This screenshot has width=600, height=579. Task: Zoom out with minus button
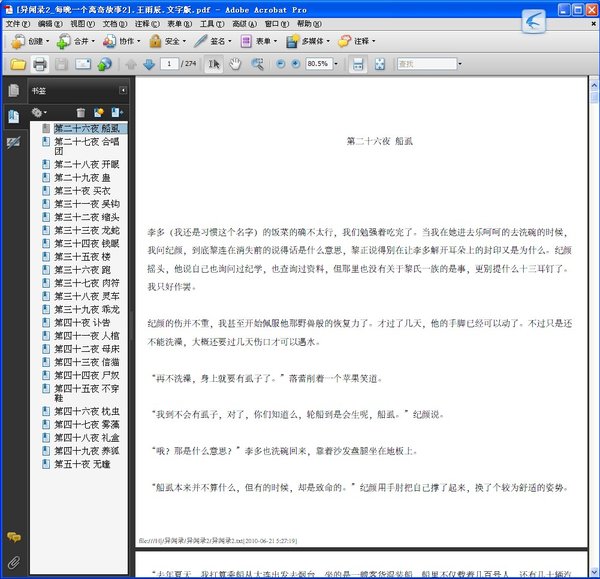pos(280,64)
